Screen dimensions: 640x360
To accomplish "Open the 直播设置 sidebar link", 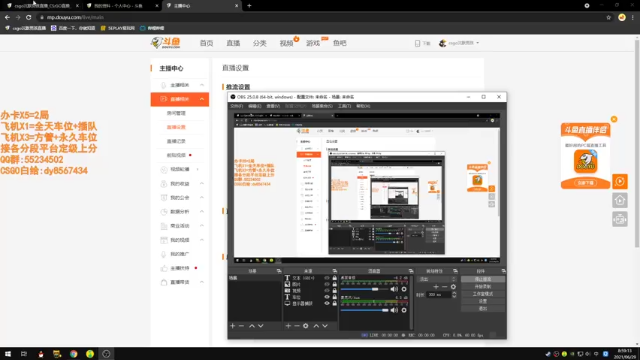I will tap(176, 127).
